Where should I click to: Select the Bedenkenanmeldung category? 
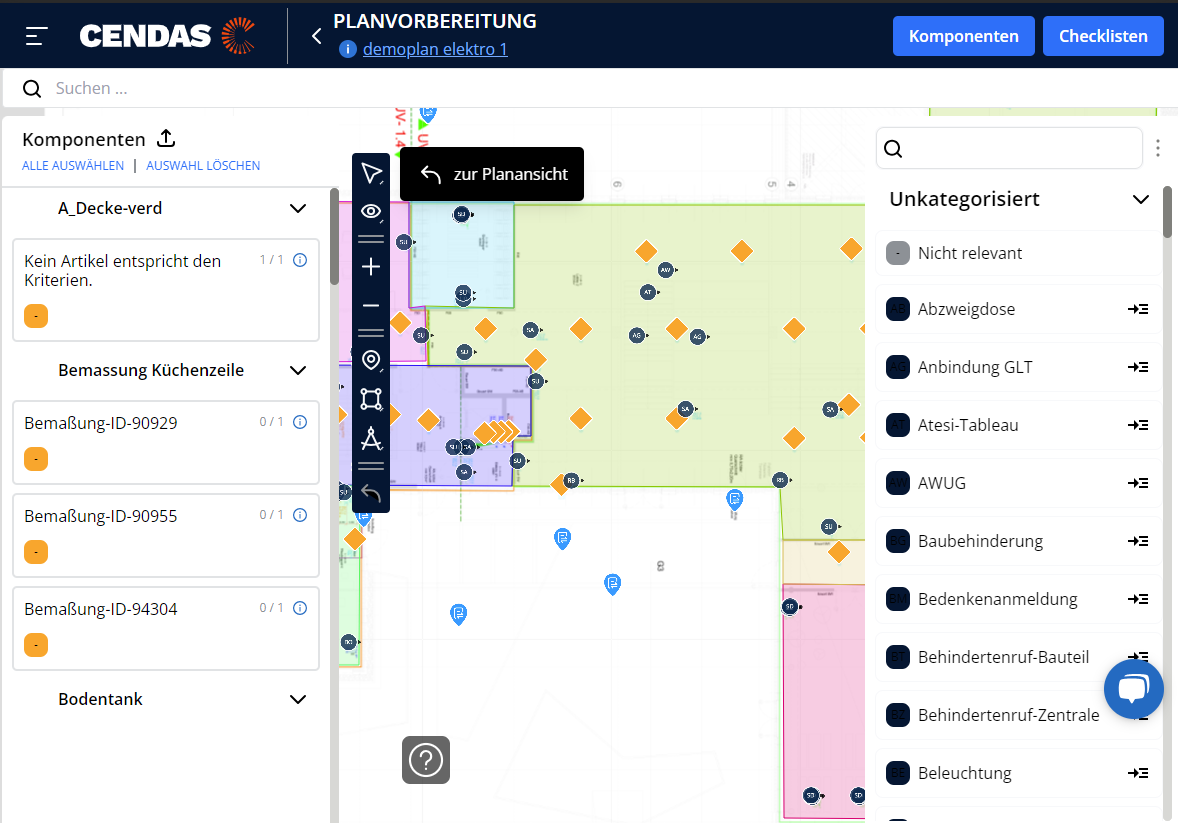(1018, 598)
